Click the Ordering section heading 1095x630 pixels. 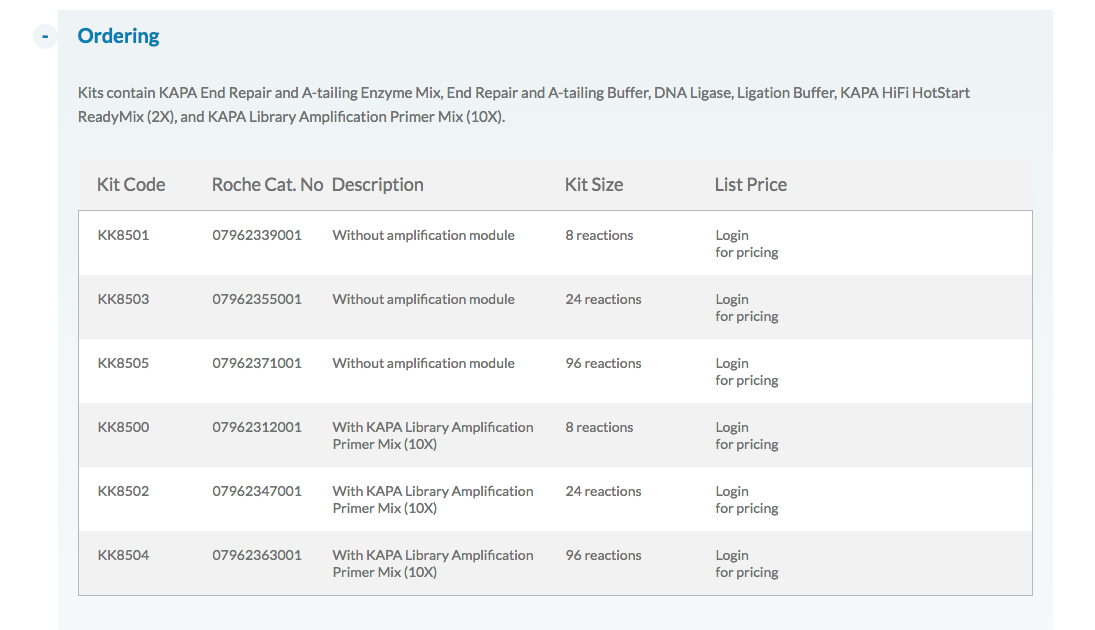pyautogui.click(x=118, y=36)
